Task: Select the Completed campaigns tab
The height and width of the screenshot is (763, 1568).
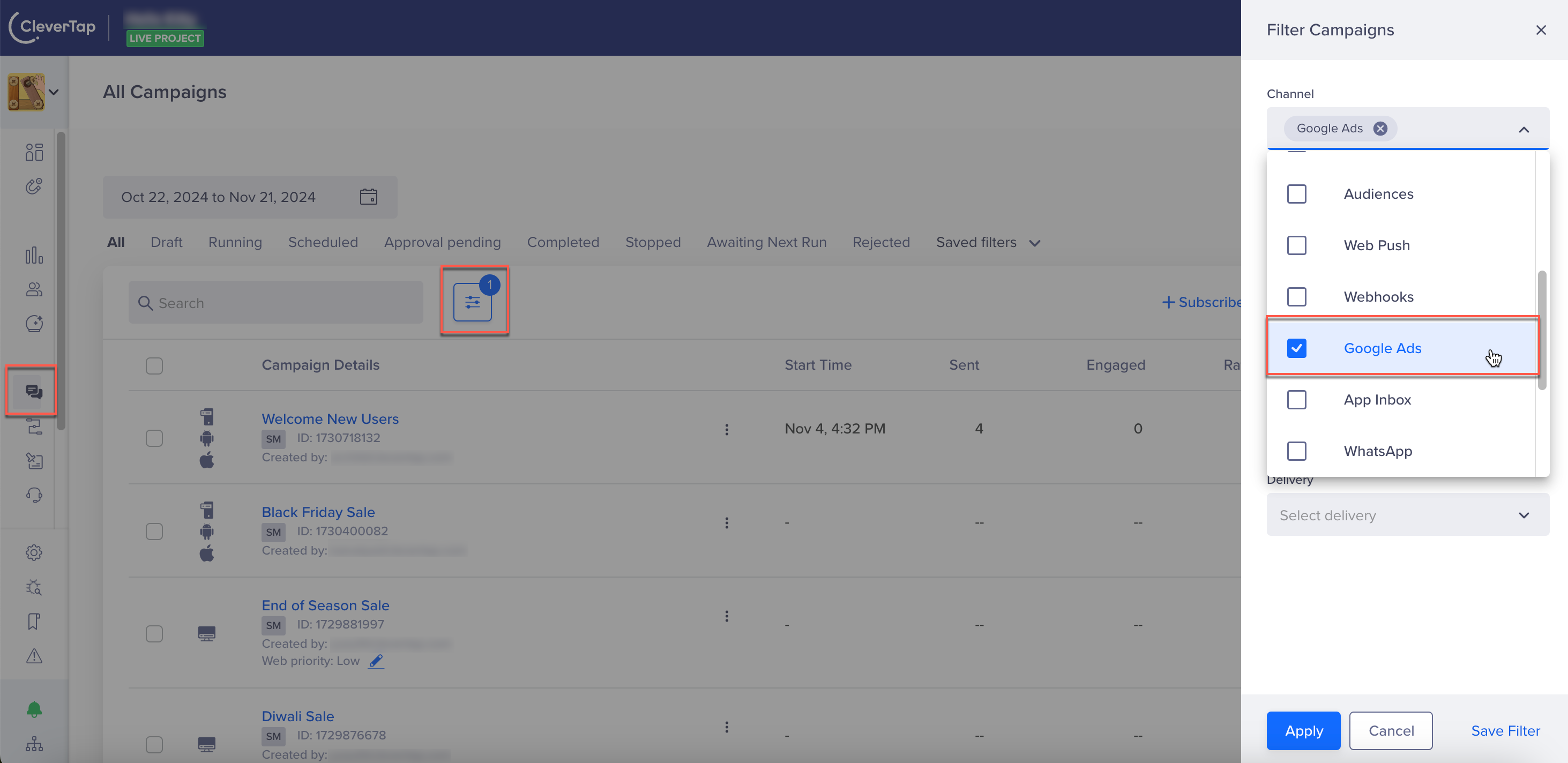Action: (563, 241)
